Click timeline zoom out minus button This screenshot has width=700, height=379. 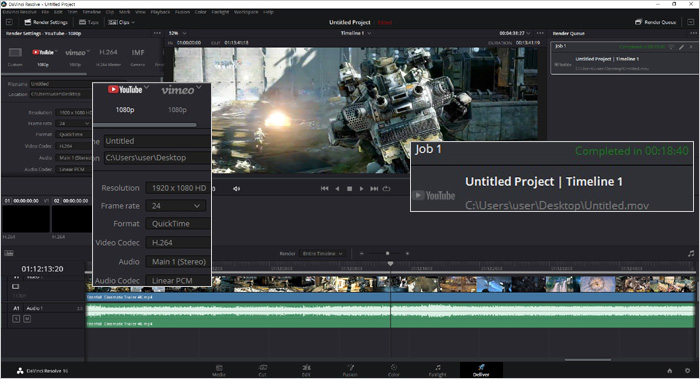[362, 254]
